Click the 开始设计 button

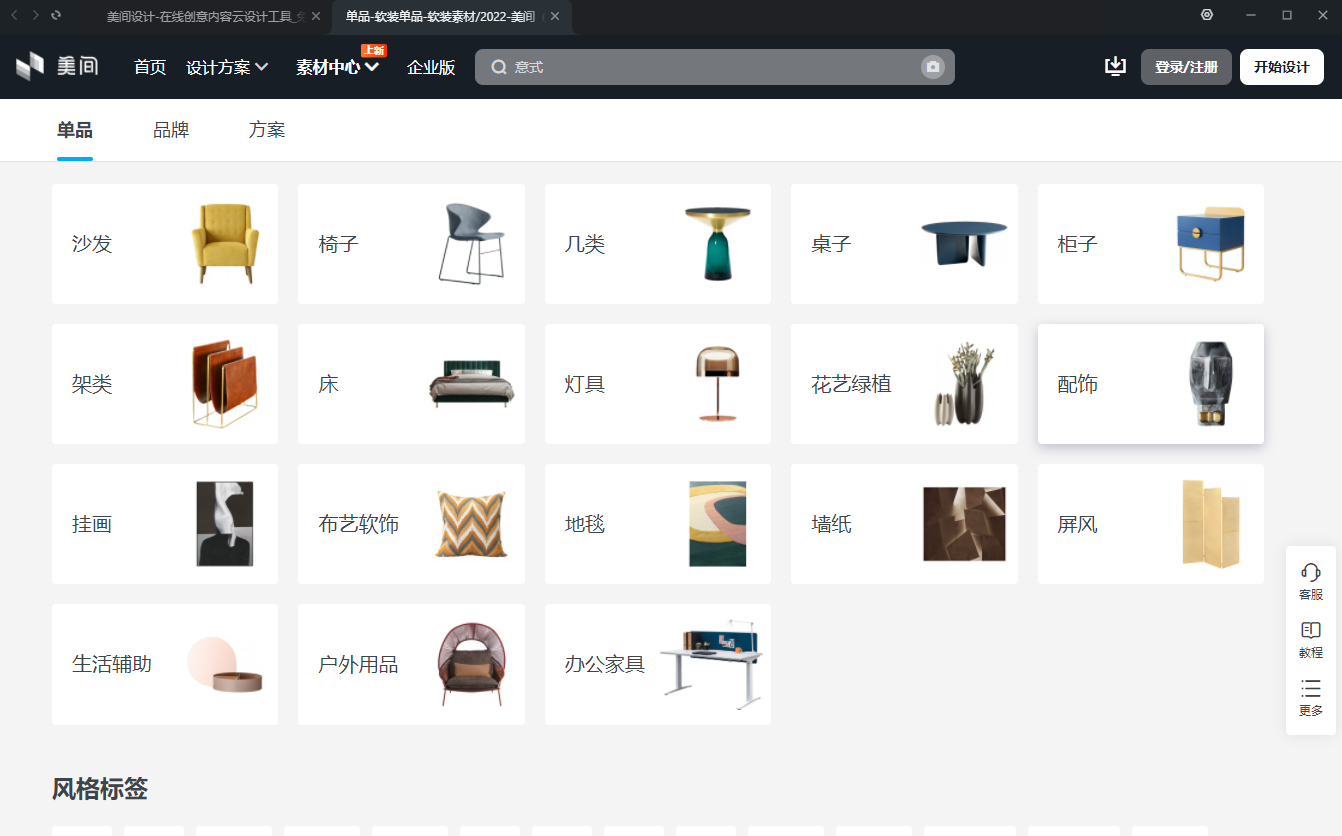click(x=1281, y=66)
